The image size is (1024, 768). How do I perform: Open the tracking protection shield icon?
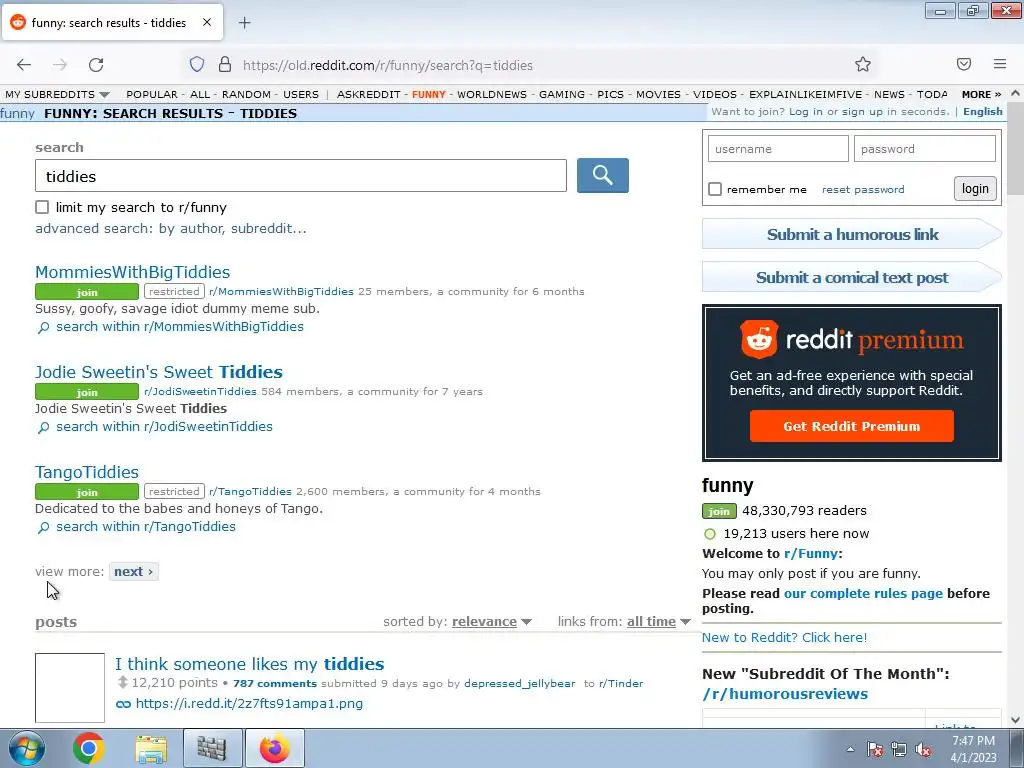tap(197, 65)
